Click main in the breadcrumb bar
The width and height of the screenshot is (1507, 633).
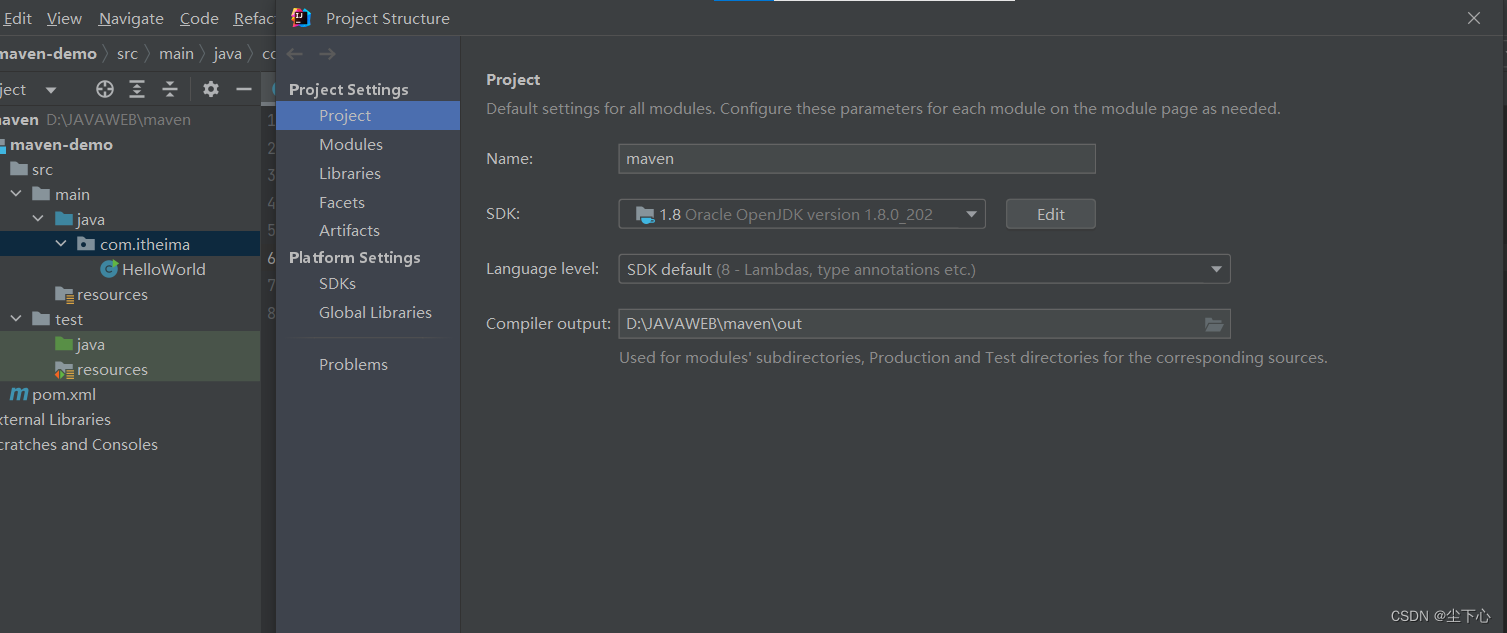[176, 54]
